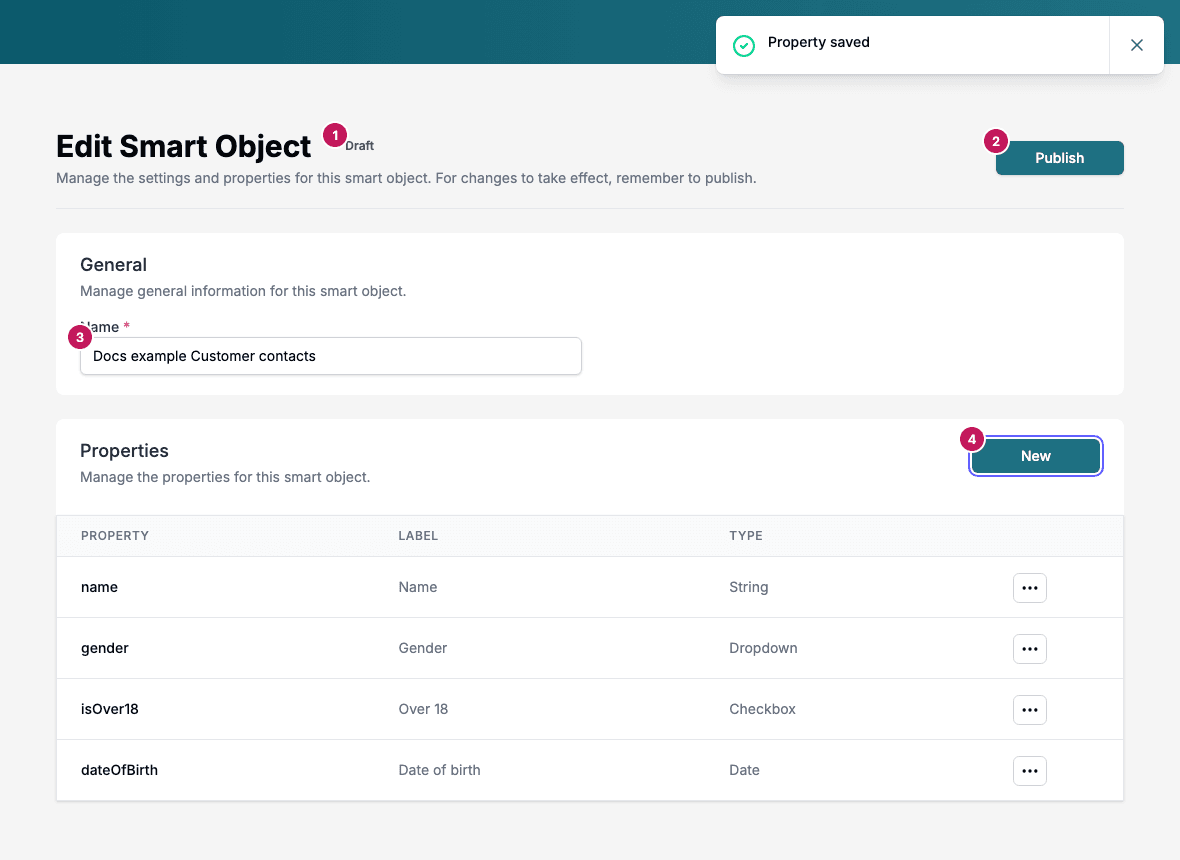Screen dimensions: 1180x860
Task: Click the Draft status badge
Action: pyautogui.click(x=360, y=146)
